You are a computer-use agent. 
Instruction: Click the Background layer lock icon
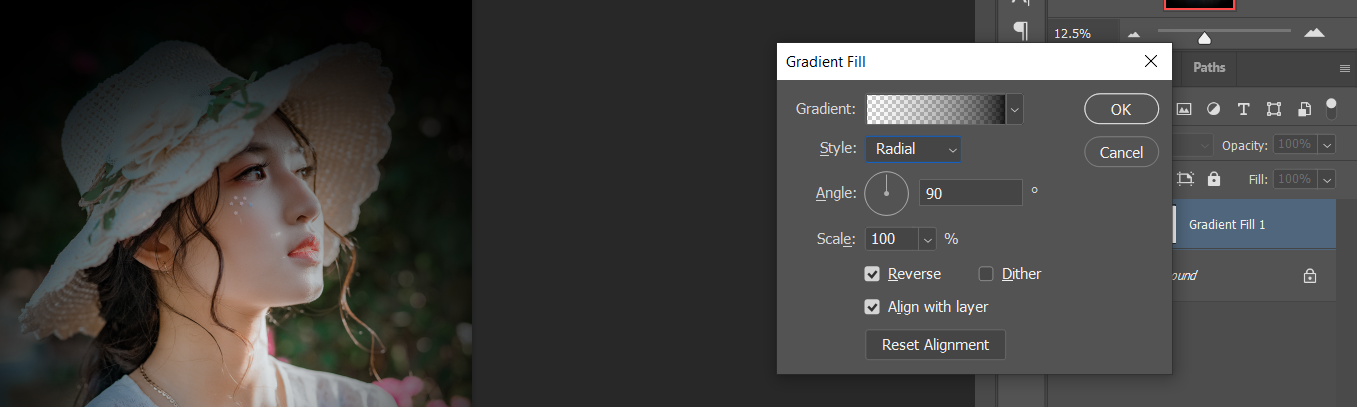tap(1309, 276)
